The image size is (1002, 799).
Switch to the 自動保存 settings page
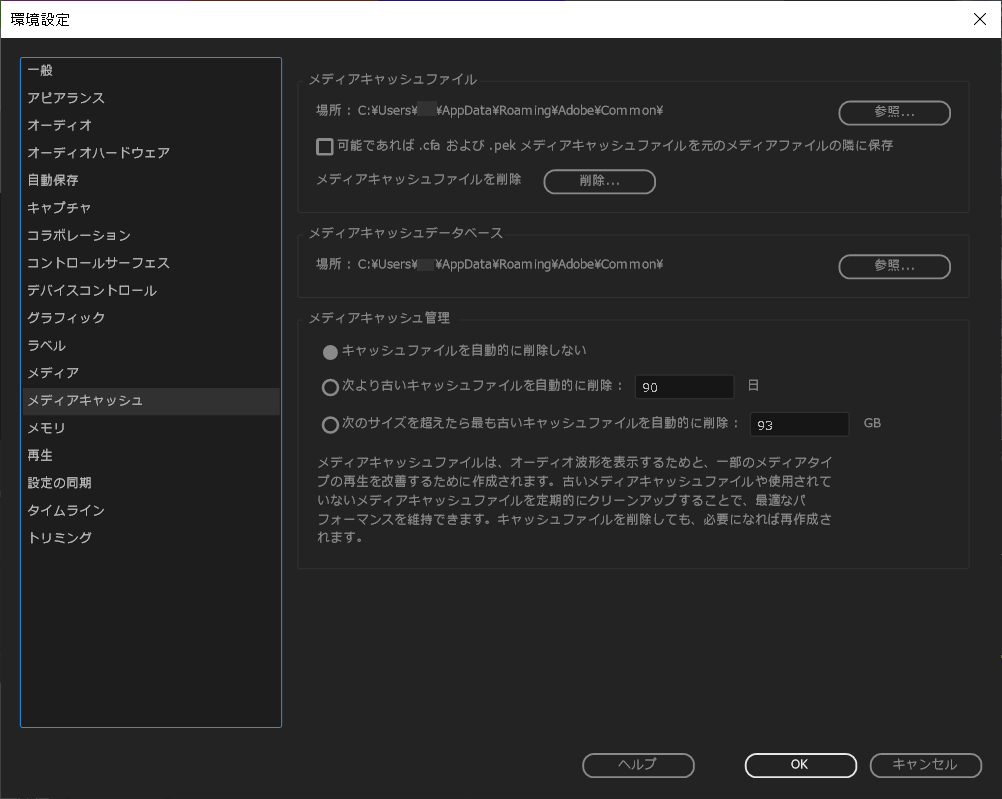click(52, 180)
